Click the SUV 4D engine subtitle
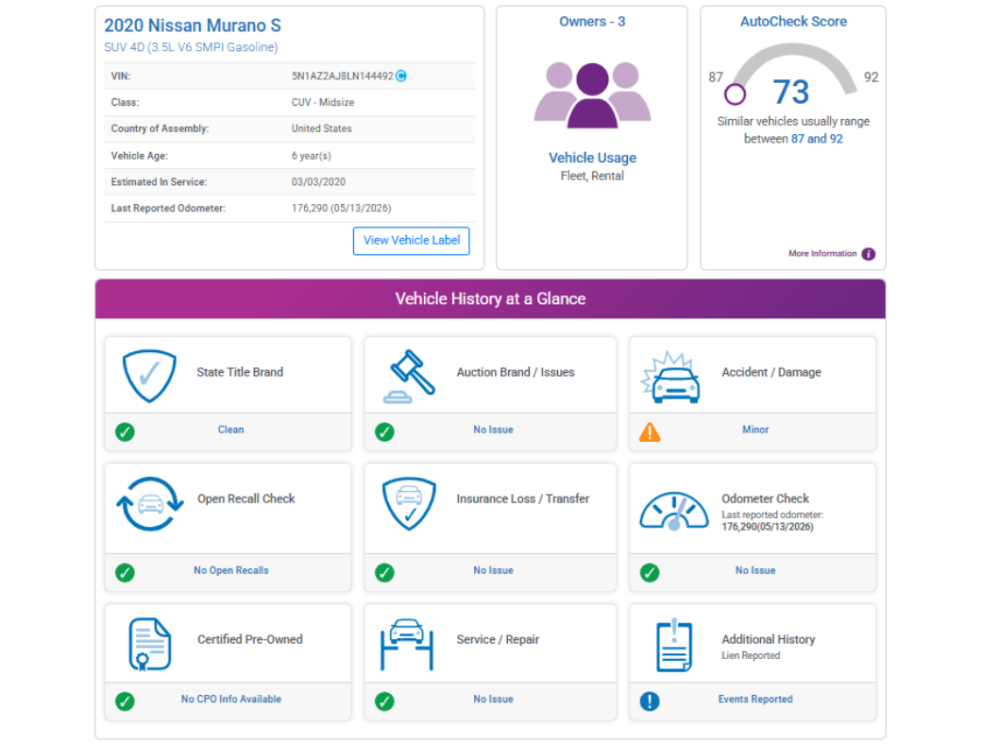The height and width of the screenshot is (744, 982). click(x=191, y=47)
